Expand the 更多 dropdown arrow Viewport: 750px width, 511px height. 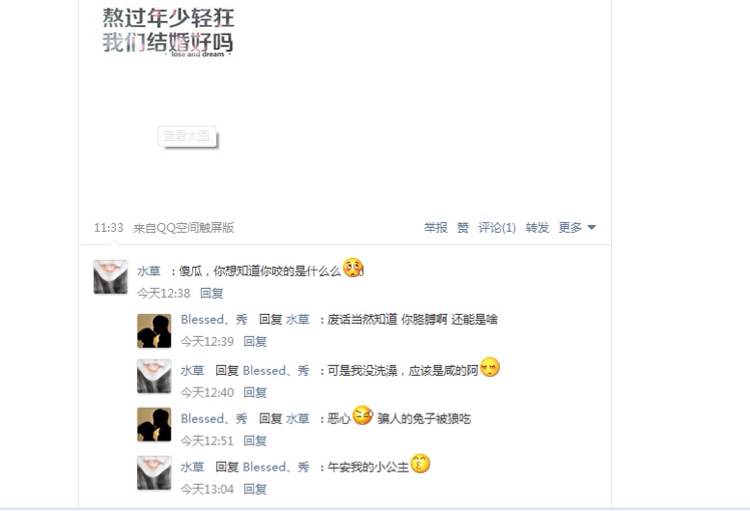point(592,228)
